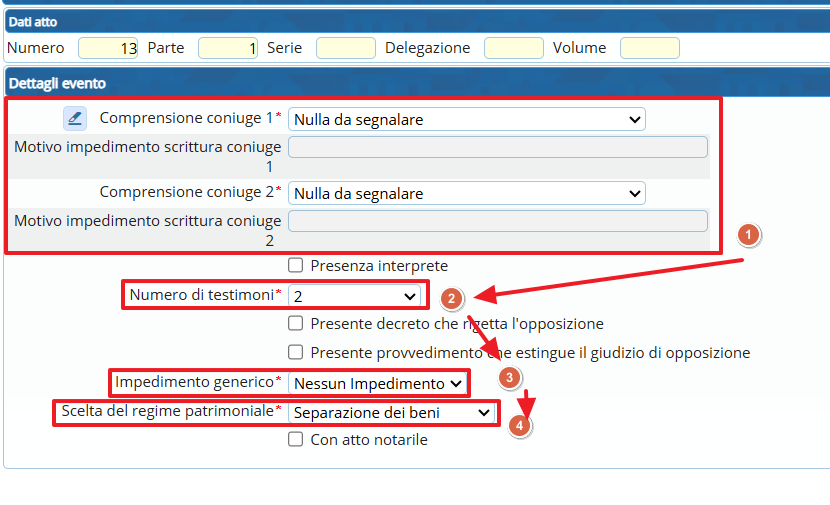Image resolution: width=830 pixels, height=505 pixels.
Task: Click the red annotation marker number 1
Action: (x=749, y=235)
